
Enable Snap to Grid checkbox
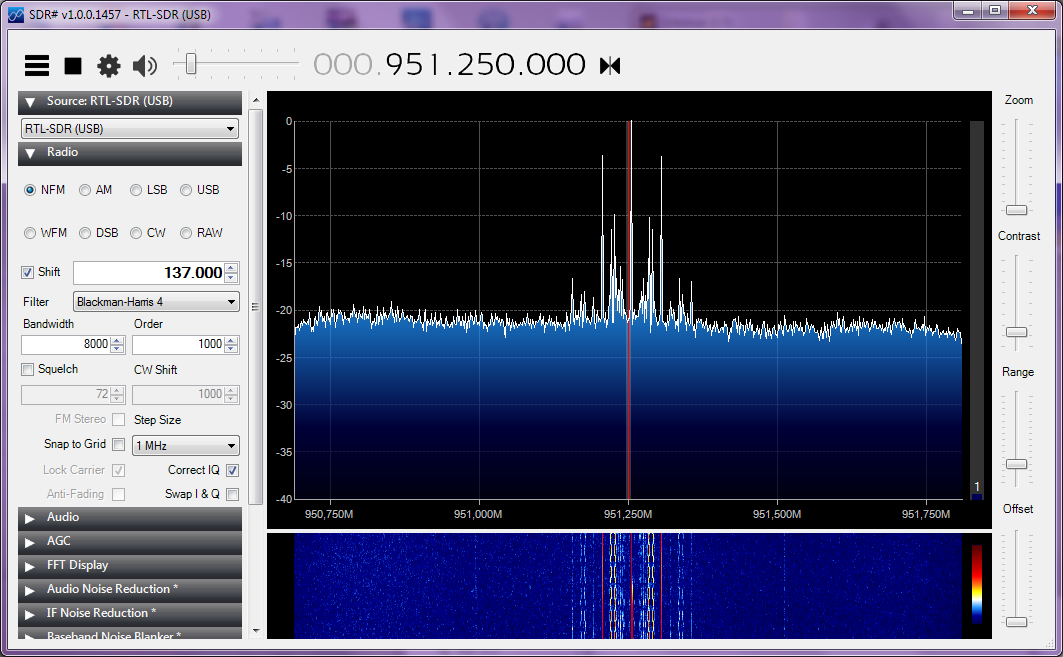(119, 445)
